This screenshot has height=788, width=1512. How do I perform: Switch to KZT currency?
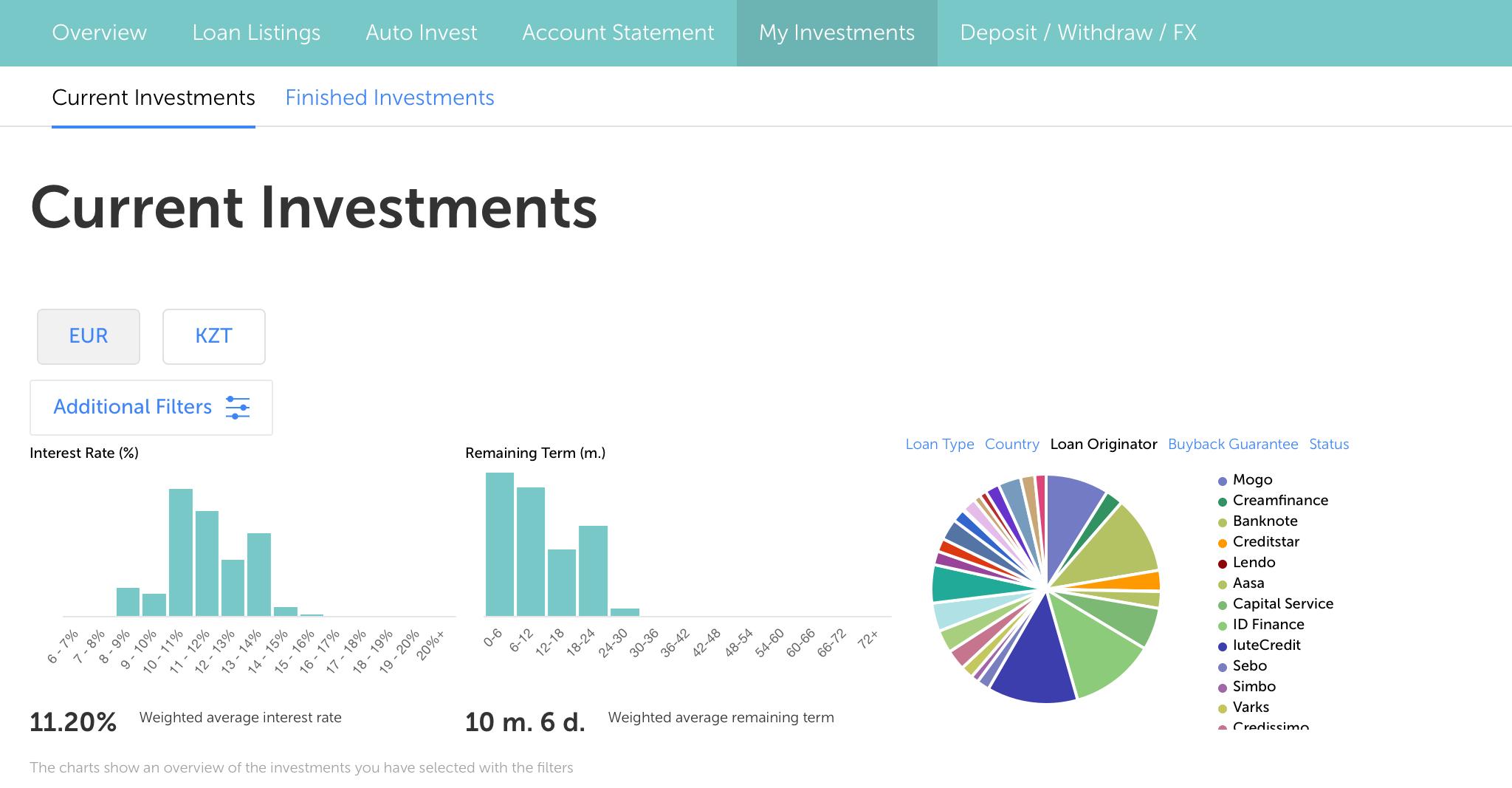213,336
